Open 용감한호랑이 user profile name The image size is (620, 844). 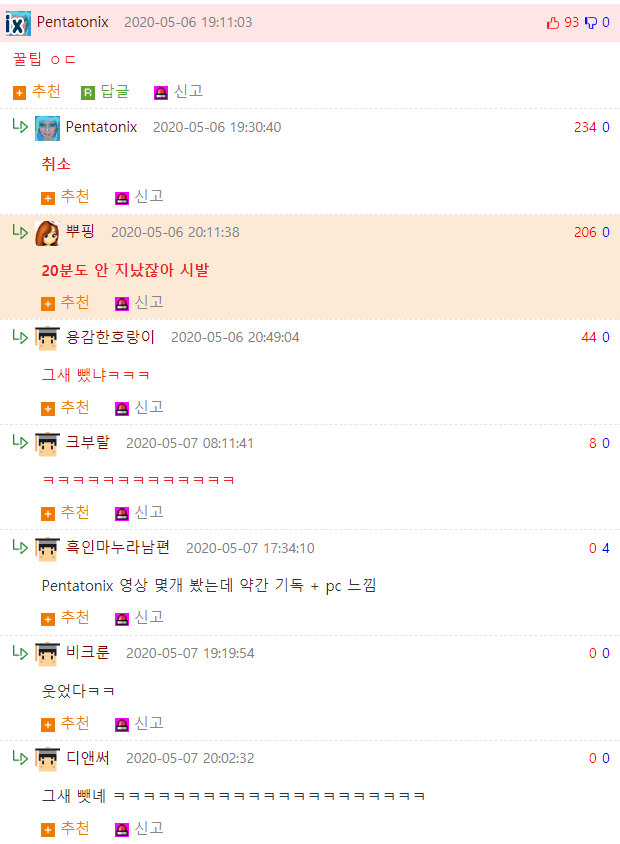click(x=110, y=337)
